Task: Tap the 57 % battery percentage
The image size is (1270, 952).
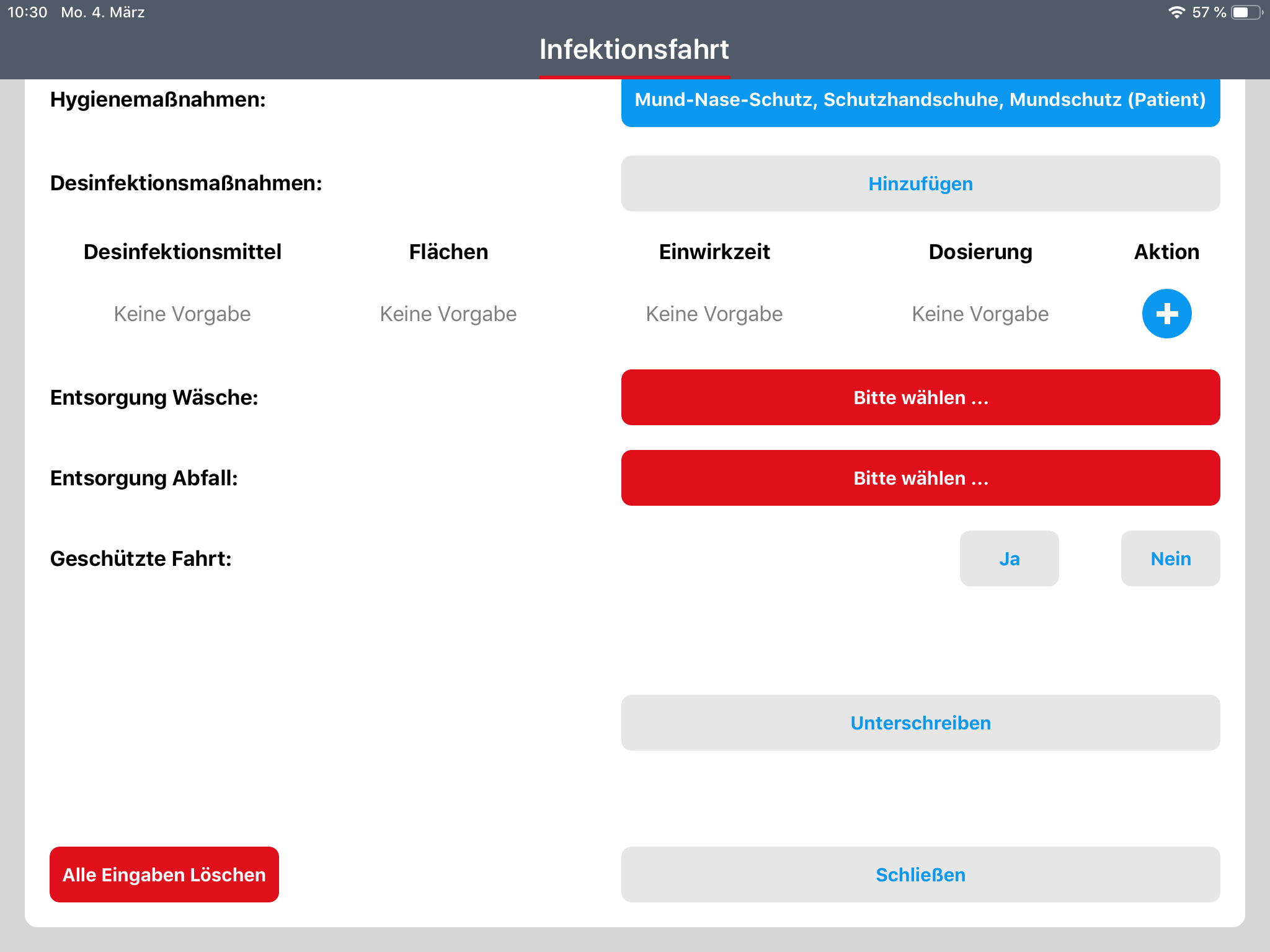Action: [1209, 12]
